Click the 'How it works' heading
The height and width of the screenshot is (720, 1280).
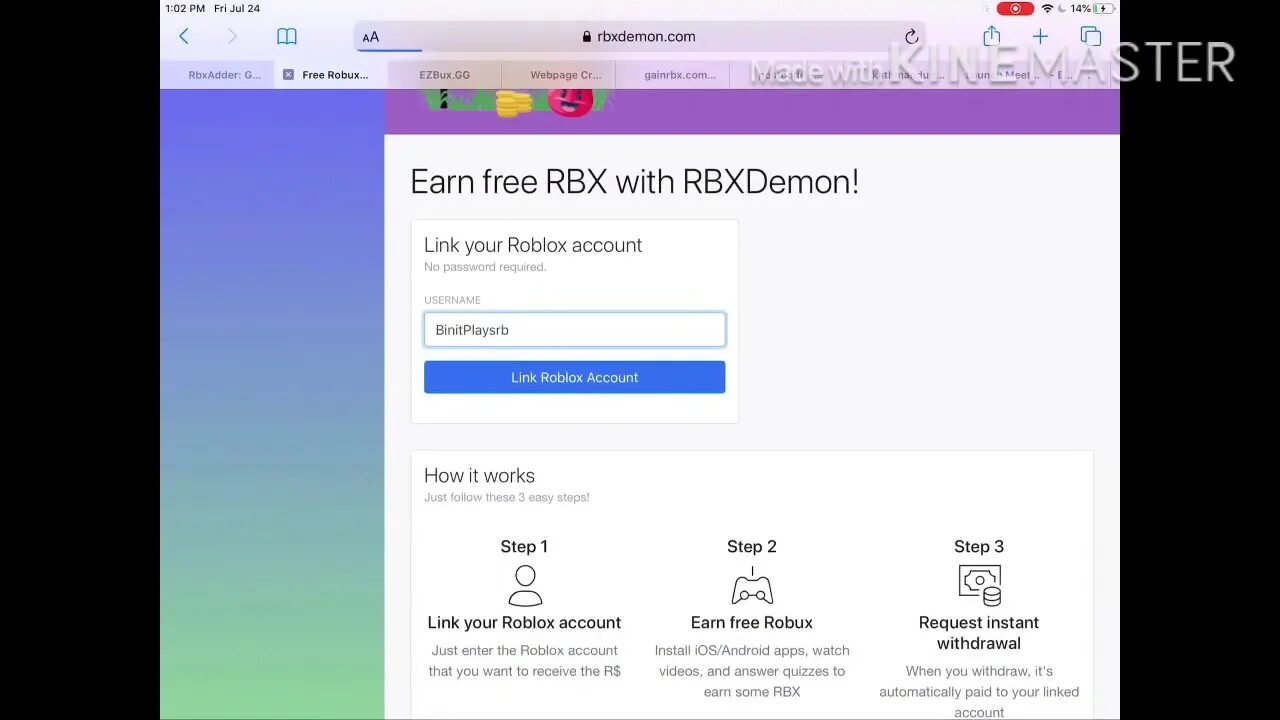(479, 476)
